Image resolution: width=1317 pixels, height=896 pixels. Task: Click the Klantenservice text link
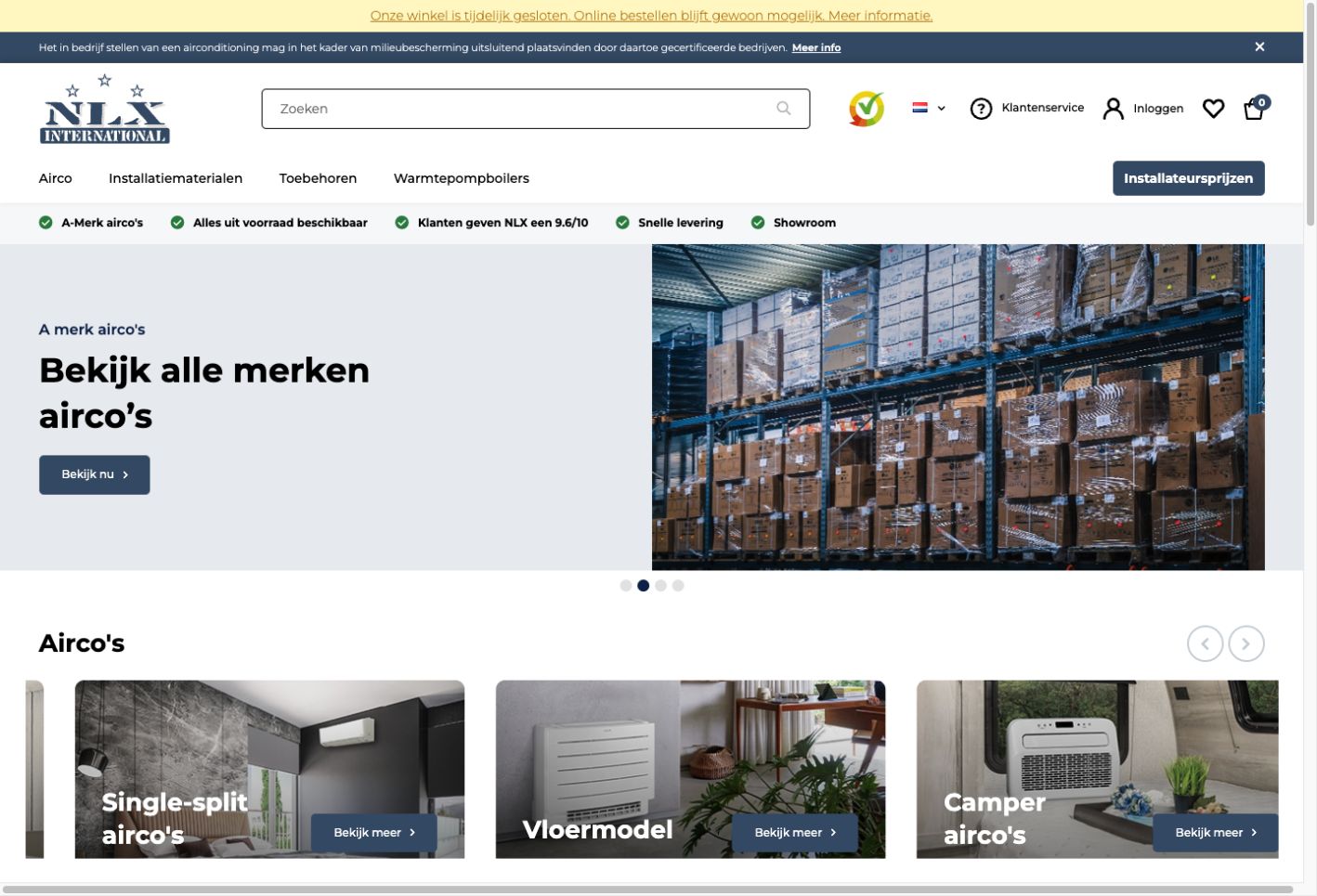coord(1043,108)
